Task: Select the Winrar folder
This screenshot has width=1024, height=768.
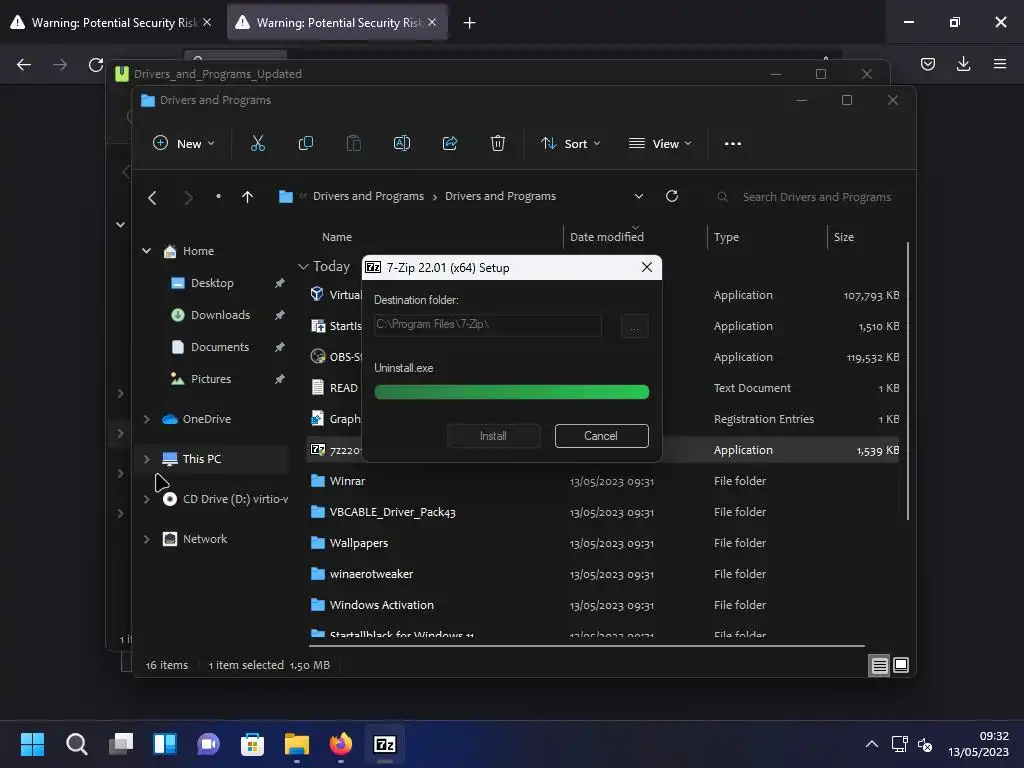Action: [347, 481]
